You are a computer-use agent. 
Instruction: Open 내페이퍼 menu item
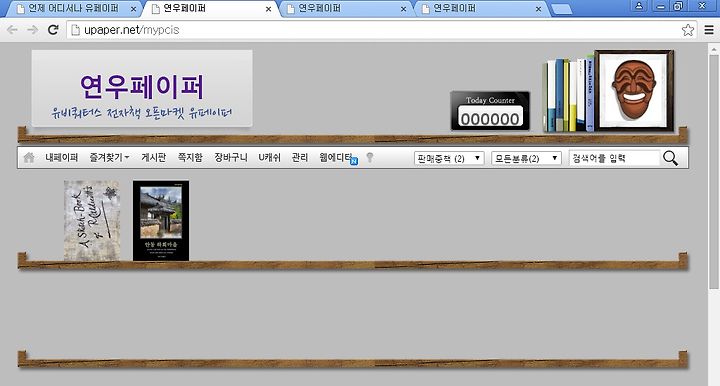point(62,157)
